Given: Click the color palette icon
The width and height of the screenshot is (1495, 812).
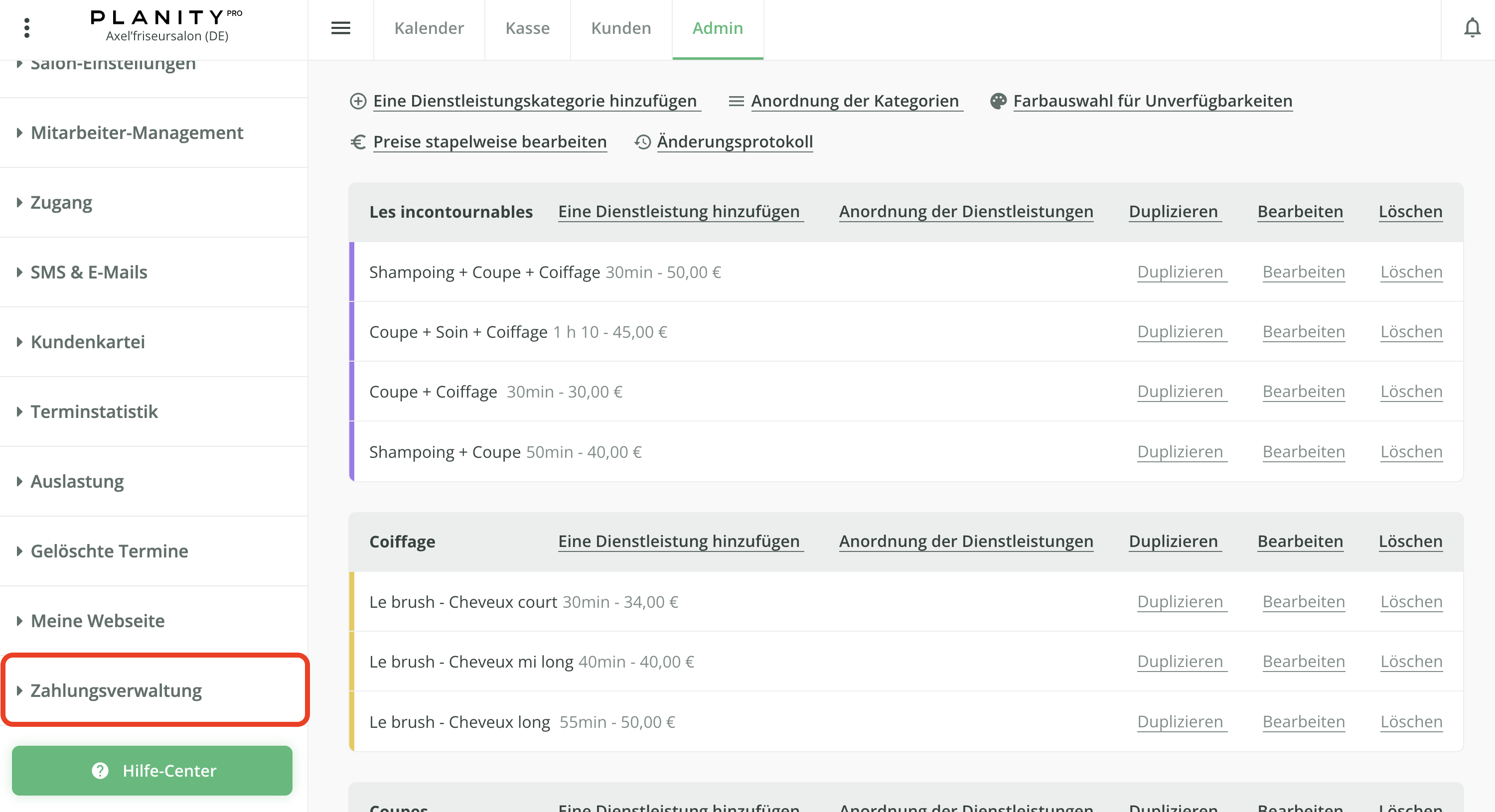Looking at the screenshot, I should coord(998,101).
